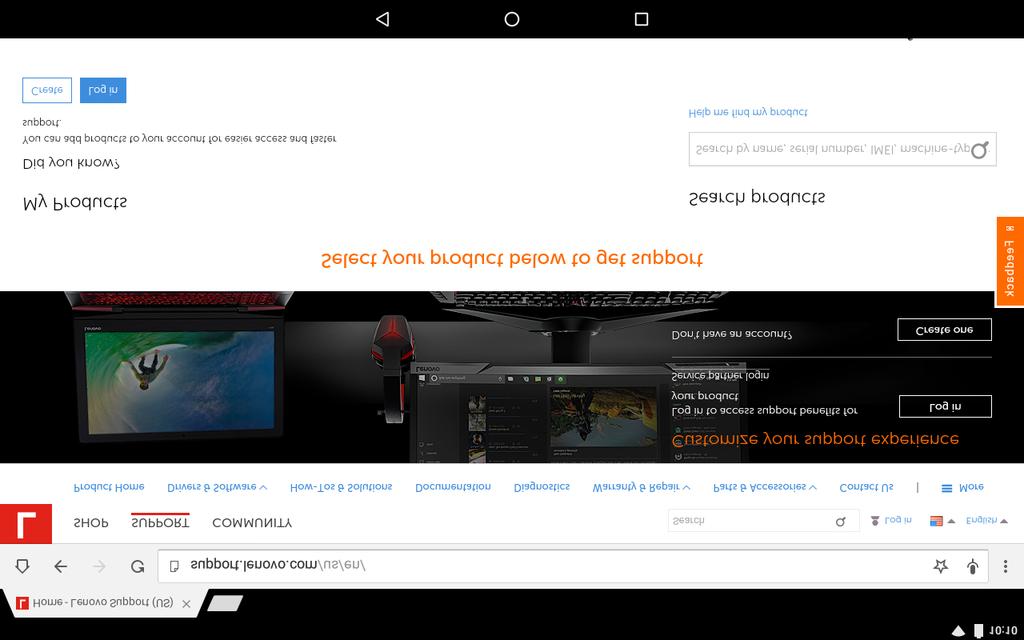1024x640 pixels.
Task: Select the SUPPORT section tab
Action: pyautogui.click(x=160, y=522)
